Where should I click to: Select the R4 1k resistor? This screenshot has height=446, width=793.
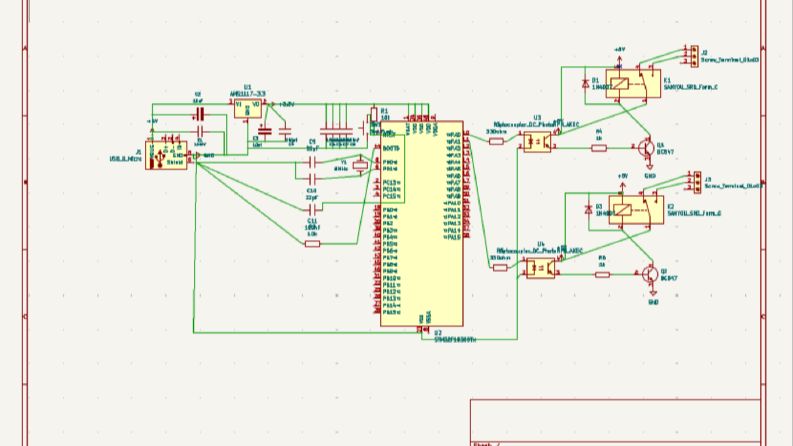coord(599,148)
